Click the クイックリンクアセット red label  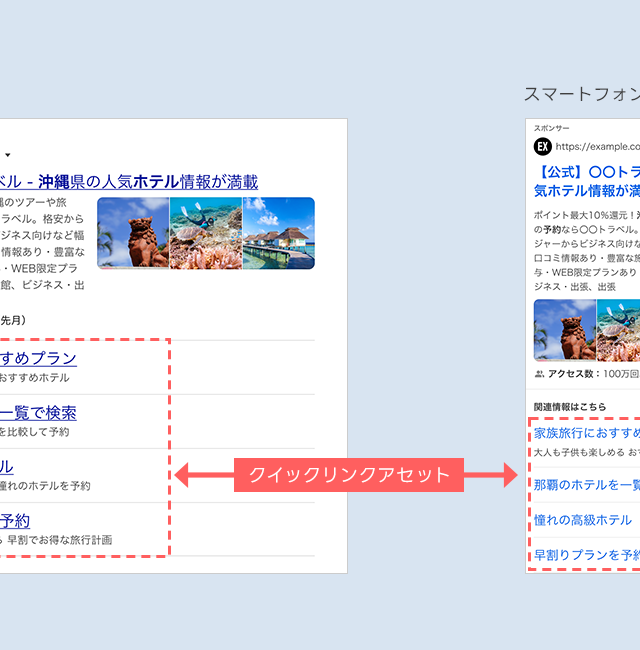(343, 474)
